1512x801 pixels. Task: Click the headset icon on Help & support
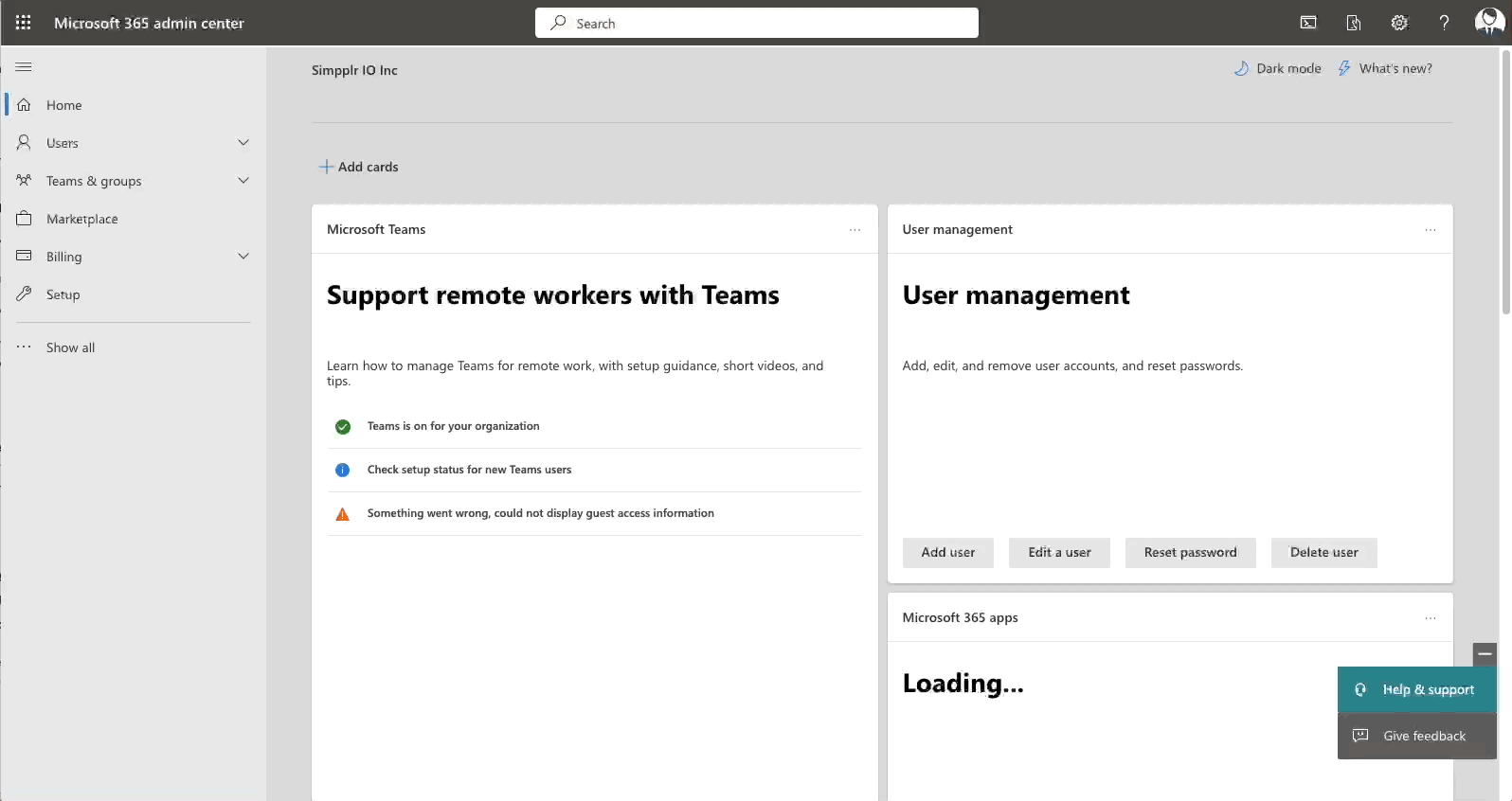1360,689
